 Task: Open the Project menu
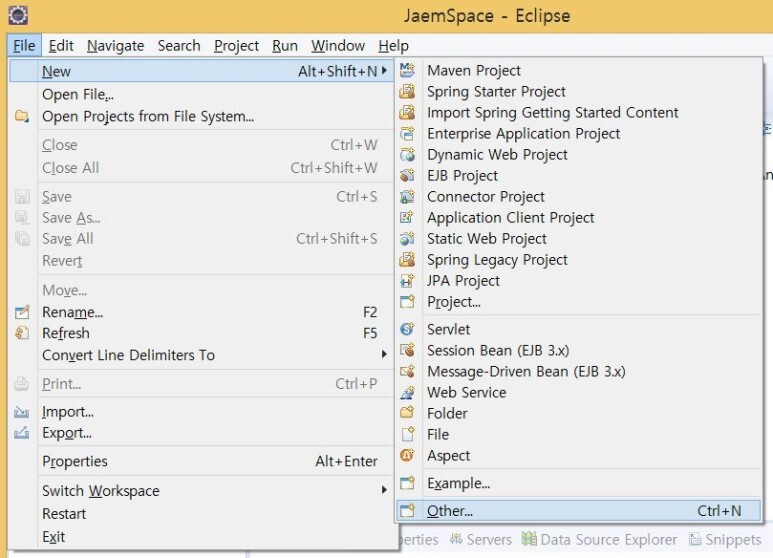click(x=236, y=46)
